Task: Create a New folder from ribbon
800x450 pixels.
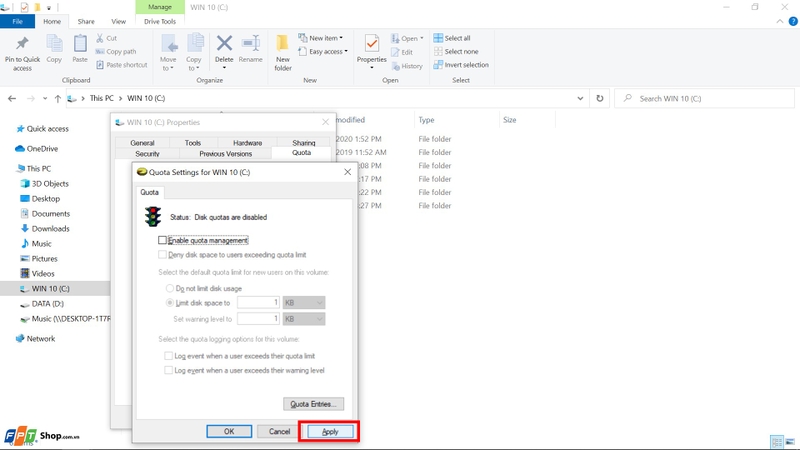Action: pyautogui.click(x=283, y=53)
